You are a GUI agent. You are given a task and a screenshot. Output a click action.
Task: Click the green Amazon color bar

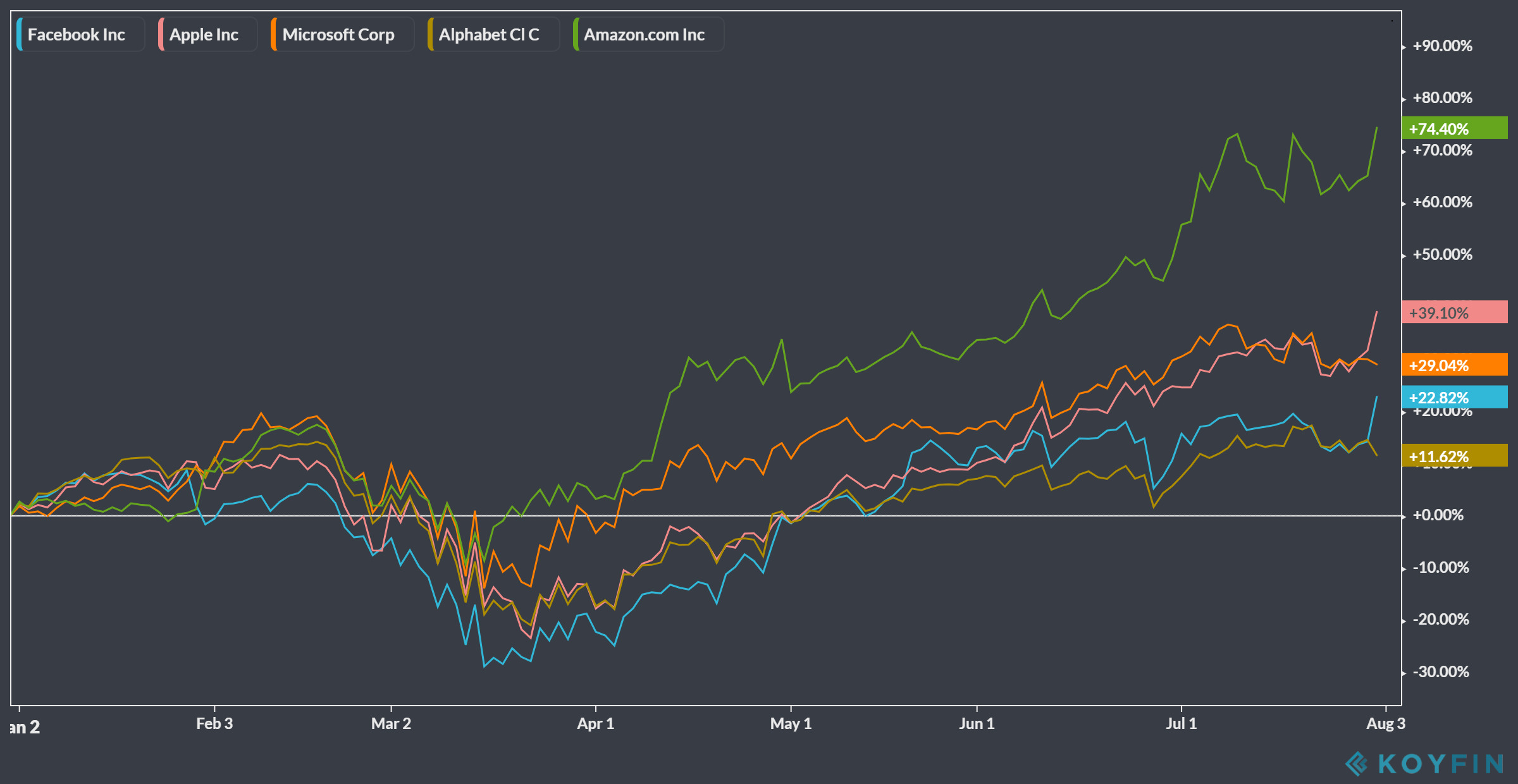click(576, 34)
